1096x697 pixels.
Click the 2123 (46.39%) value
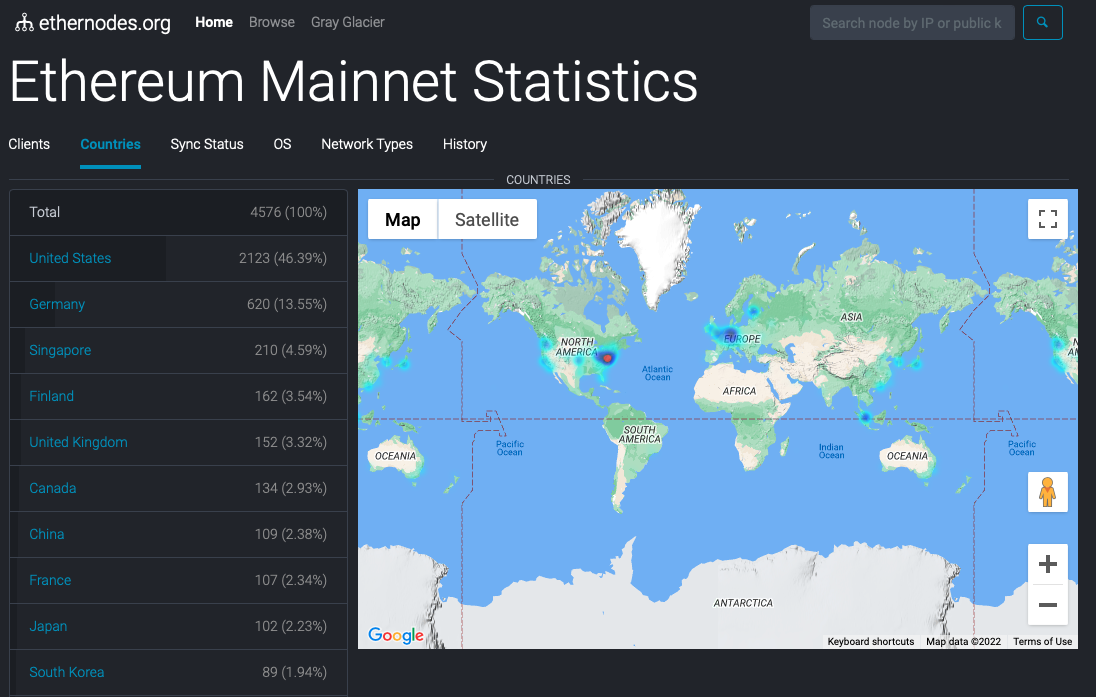click(x=283, y=258)
